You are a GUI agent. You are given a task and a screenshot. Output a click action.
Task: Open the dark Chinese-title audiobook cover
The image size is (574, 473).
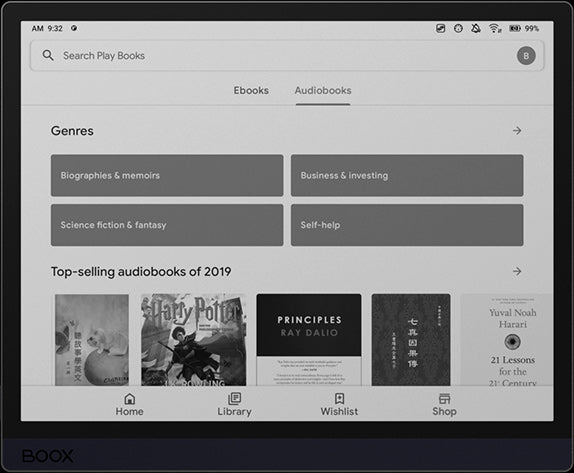tap(411, 340)
